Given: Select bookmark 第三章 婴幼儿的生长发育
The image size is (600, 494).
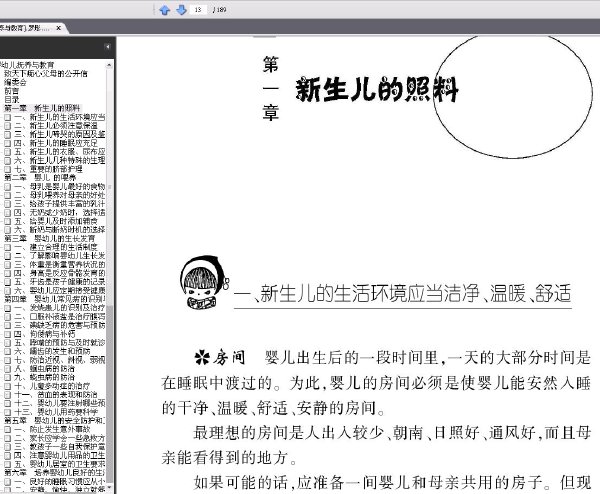Looking at the screenshot, I should click(x=49, y=238).
